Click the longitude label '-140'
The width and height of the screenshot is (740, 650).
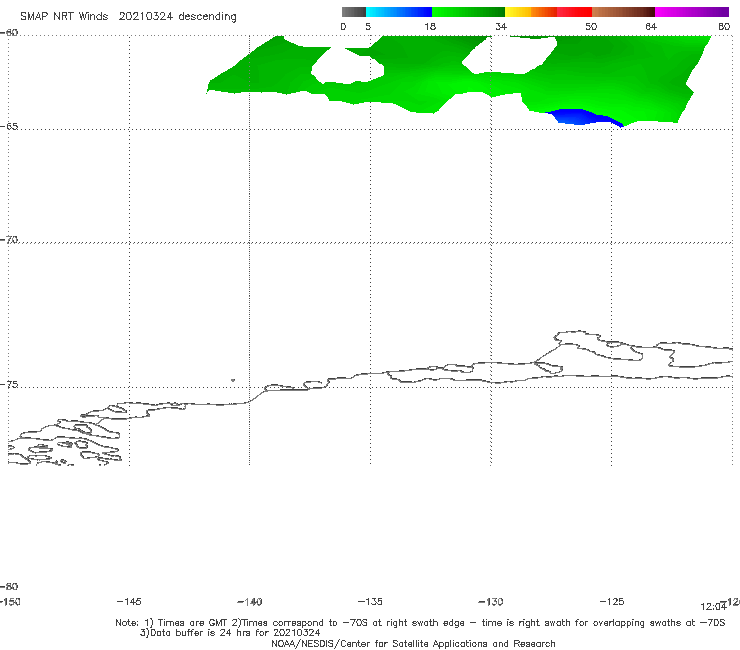249,602
